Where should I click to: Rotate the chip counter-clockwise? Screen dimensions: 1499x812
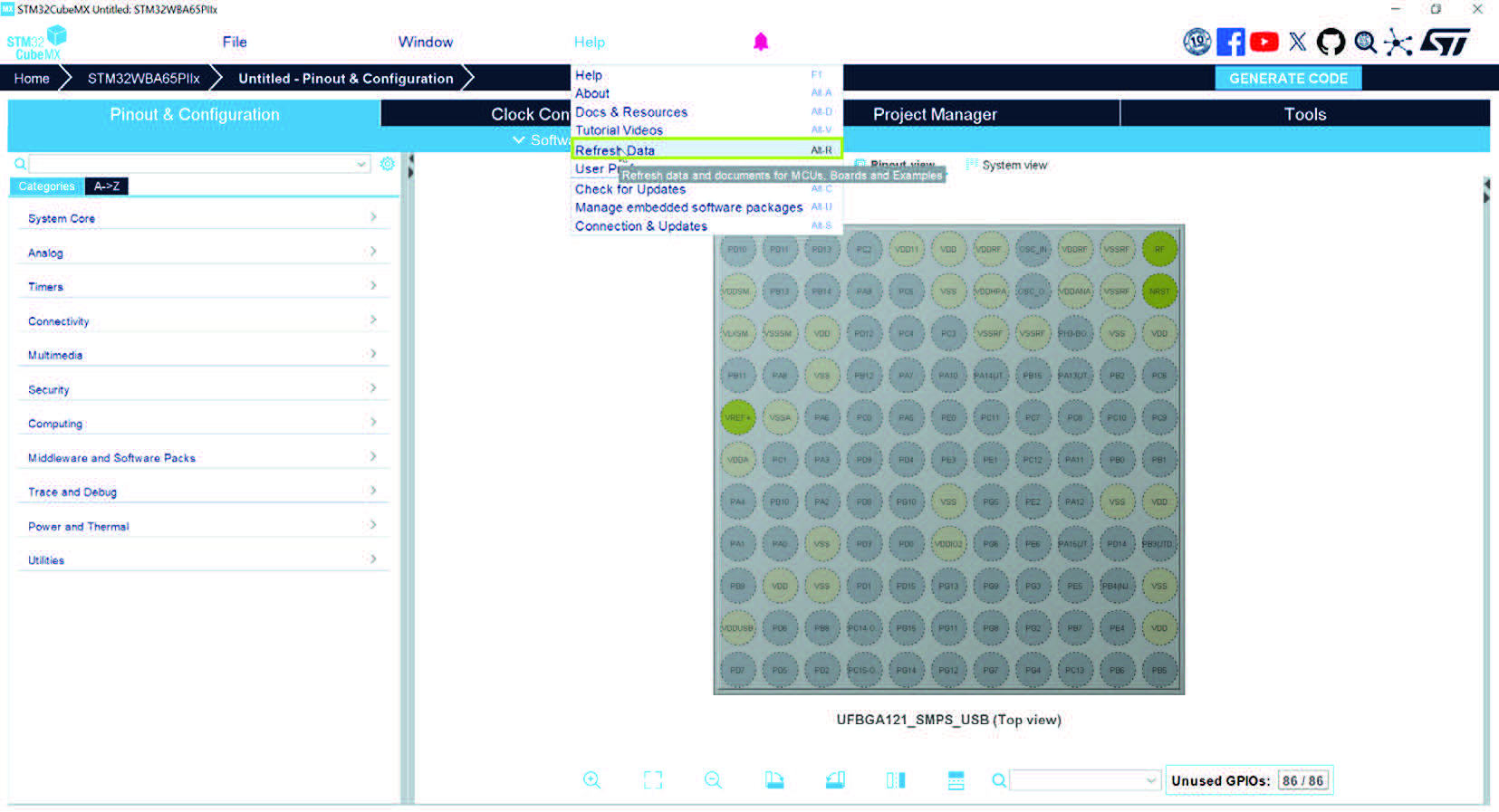tap(835, 780)
